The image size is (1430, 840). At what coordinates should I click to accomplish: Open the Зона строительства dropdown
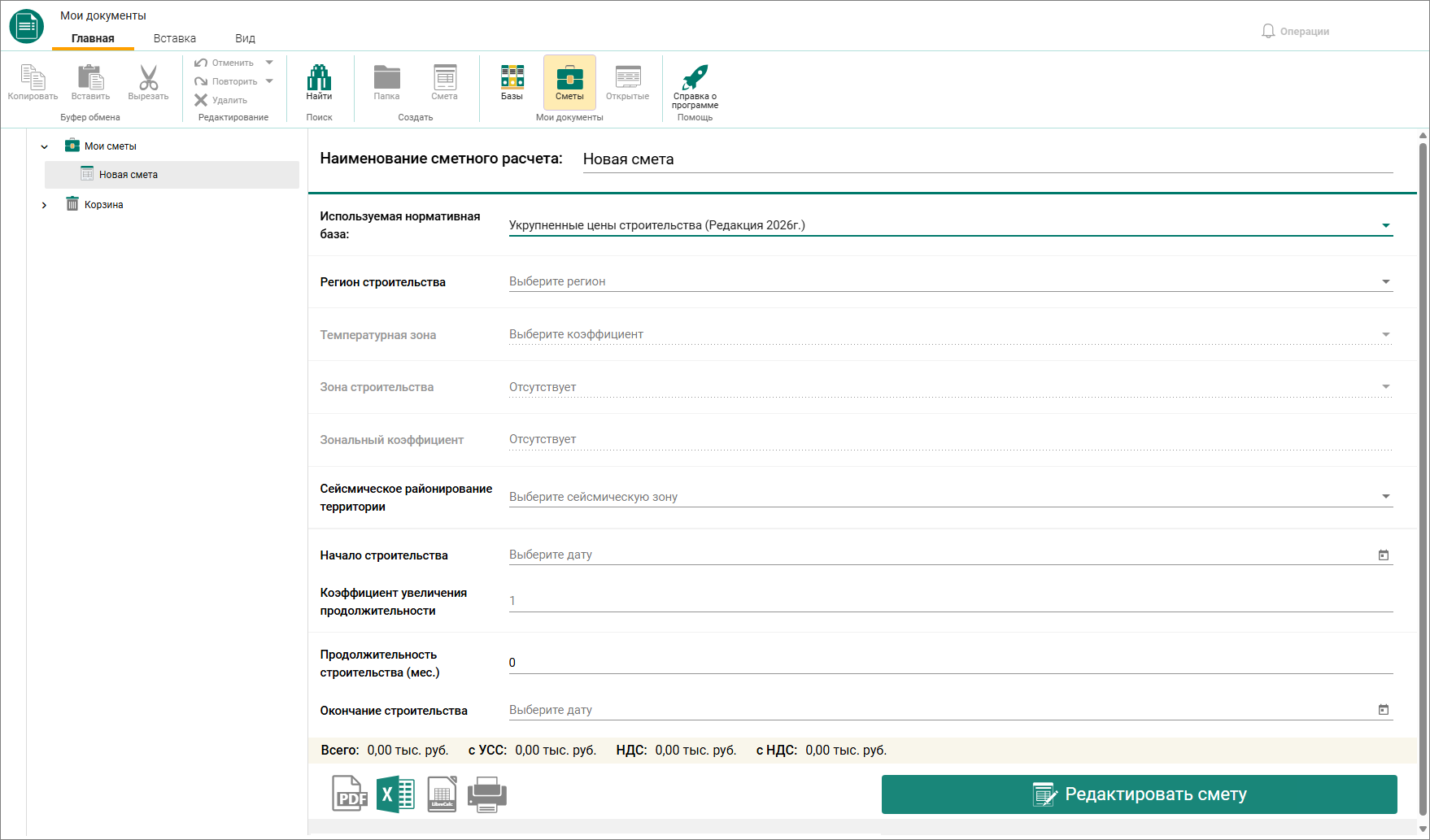[1386, 386]
